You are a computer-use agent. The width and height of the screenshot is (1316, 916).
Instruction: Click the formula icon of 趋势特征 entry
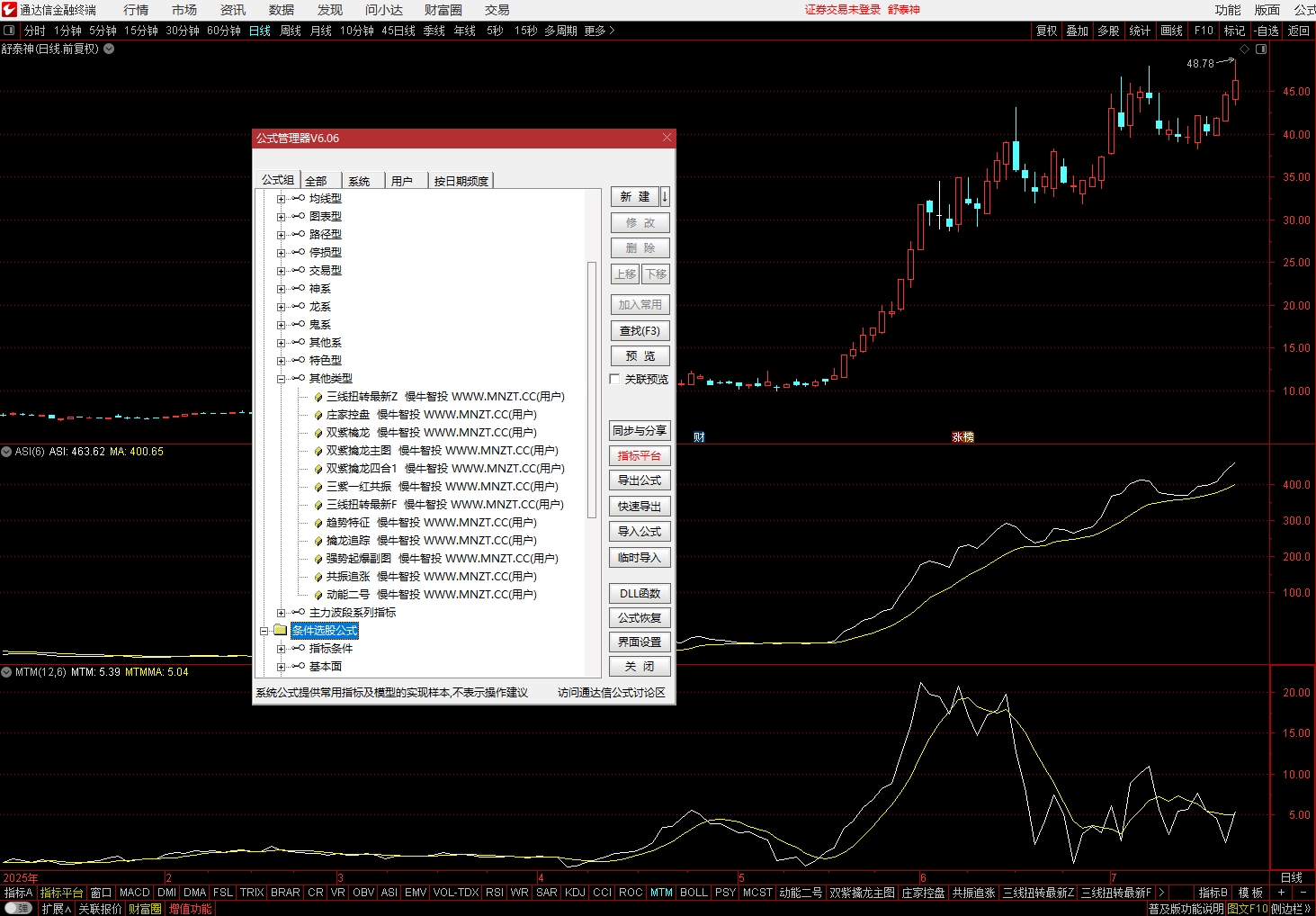coord(318,523)
